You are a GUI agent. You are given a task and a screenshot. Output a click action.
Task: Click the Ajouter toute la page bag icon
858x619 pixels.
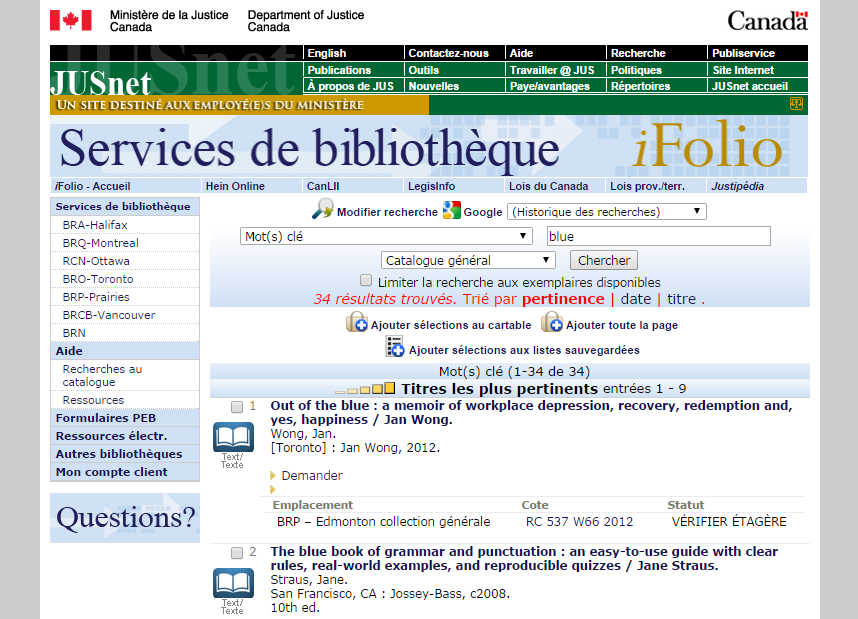pos(552,322)
